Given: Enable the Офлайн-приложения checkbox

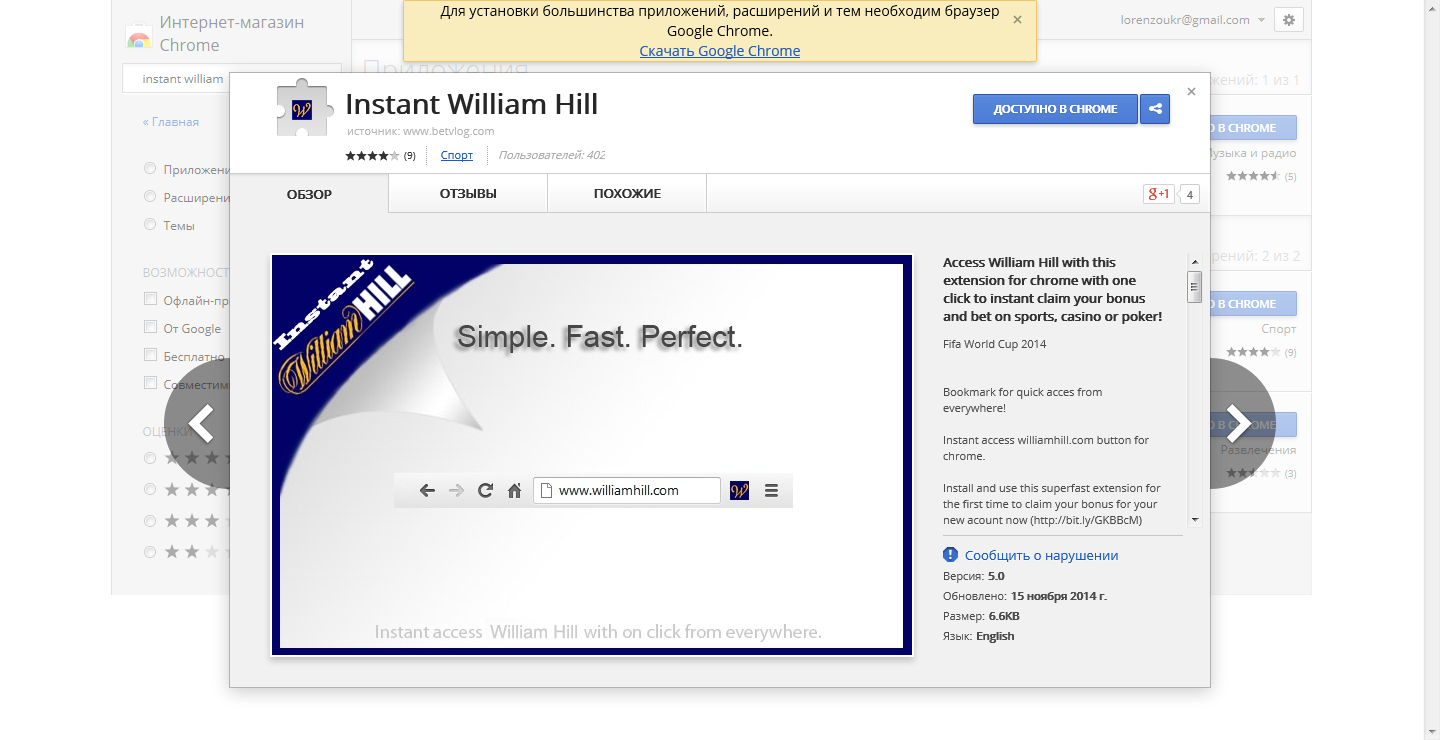Looking at the screenshot, I should (x=150, y=299).
